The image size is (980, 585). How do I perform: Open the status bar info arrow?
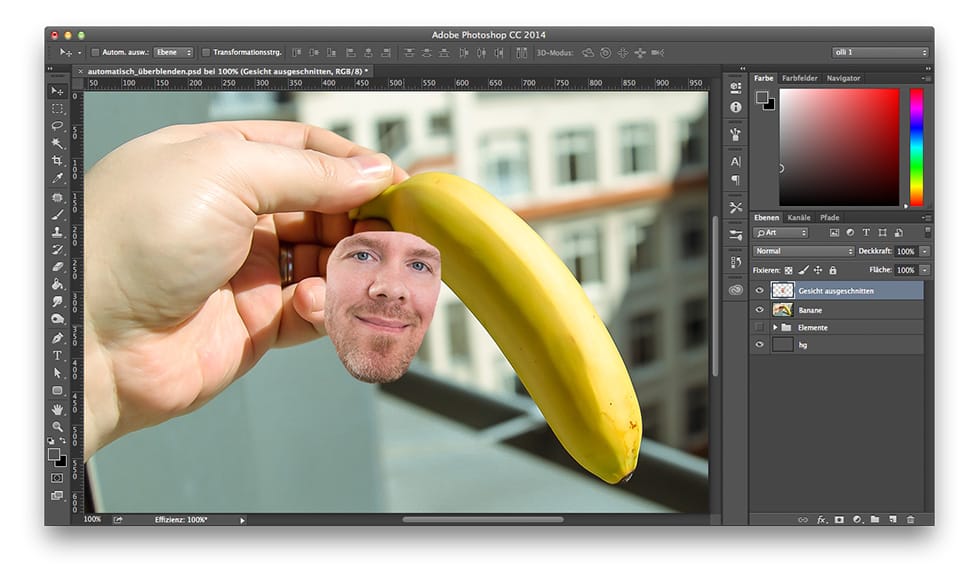242,520
